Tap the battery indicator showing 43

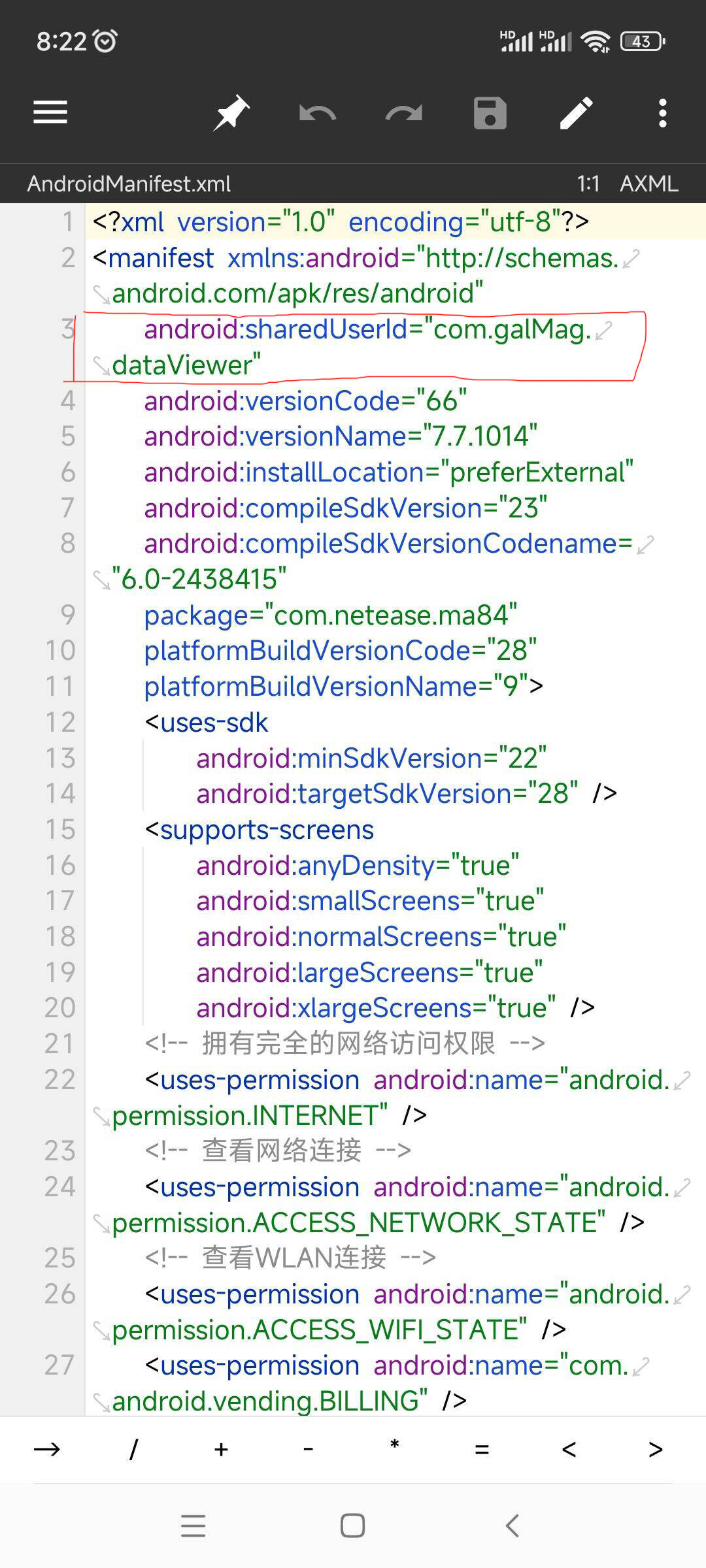643,41
